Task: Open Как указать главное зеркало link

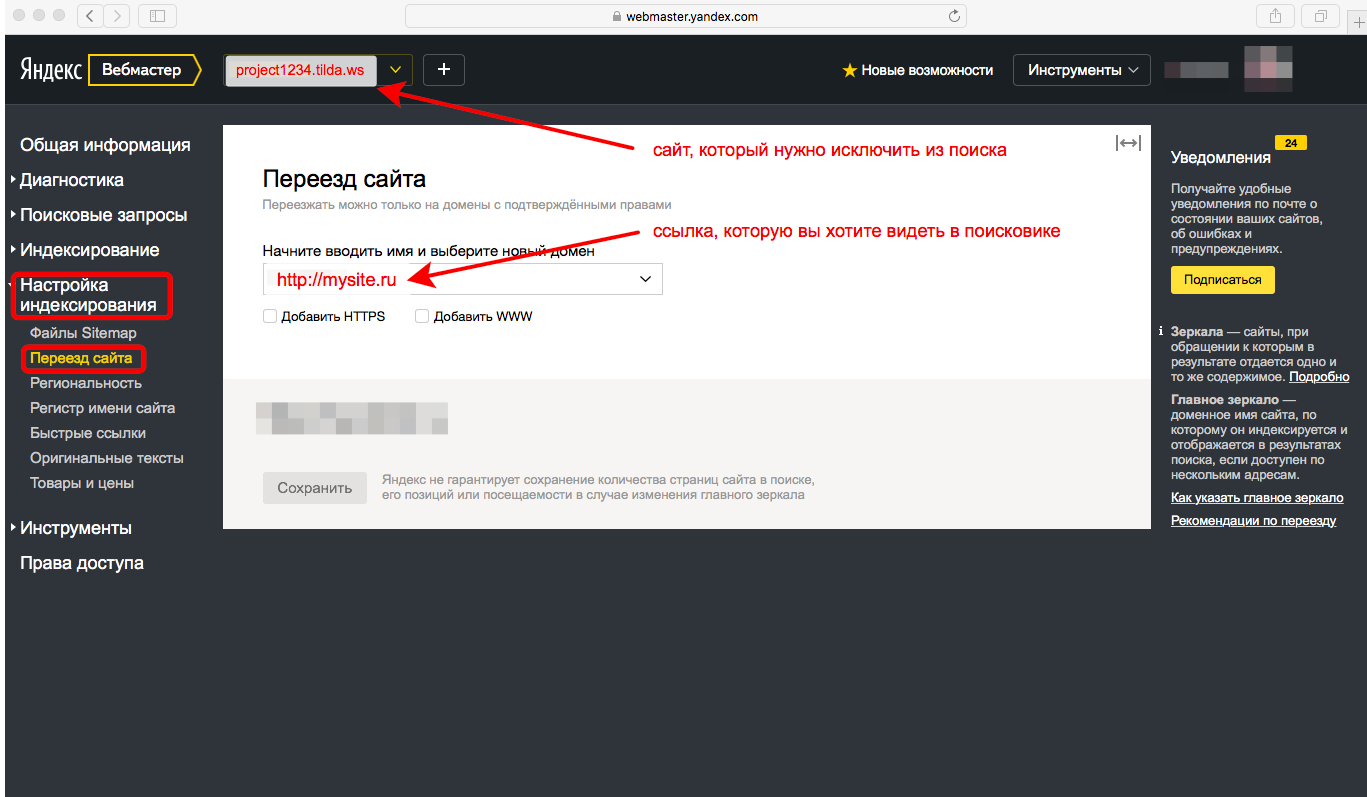Action: pos(1257,498)
